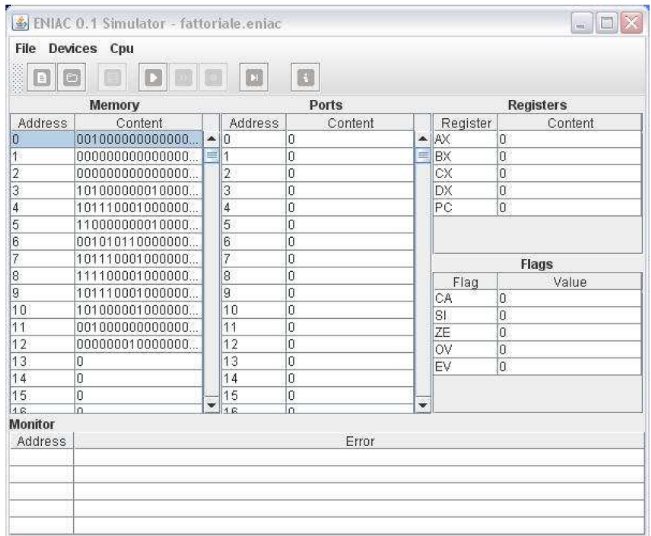The image size is (651, 536).
Task: Select the SI flag value cell
Action: (x=570, y=316)
